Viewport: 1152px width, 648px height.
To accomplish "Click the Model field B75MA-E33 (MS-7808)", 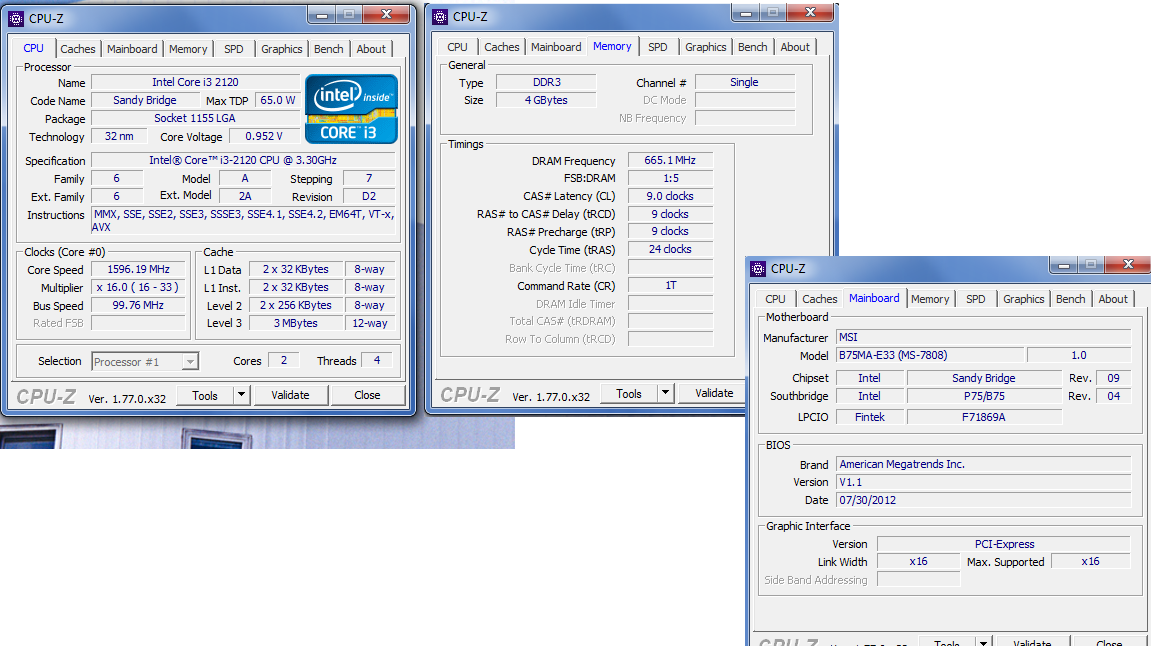I will coord(929,356).
